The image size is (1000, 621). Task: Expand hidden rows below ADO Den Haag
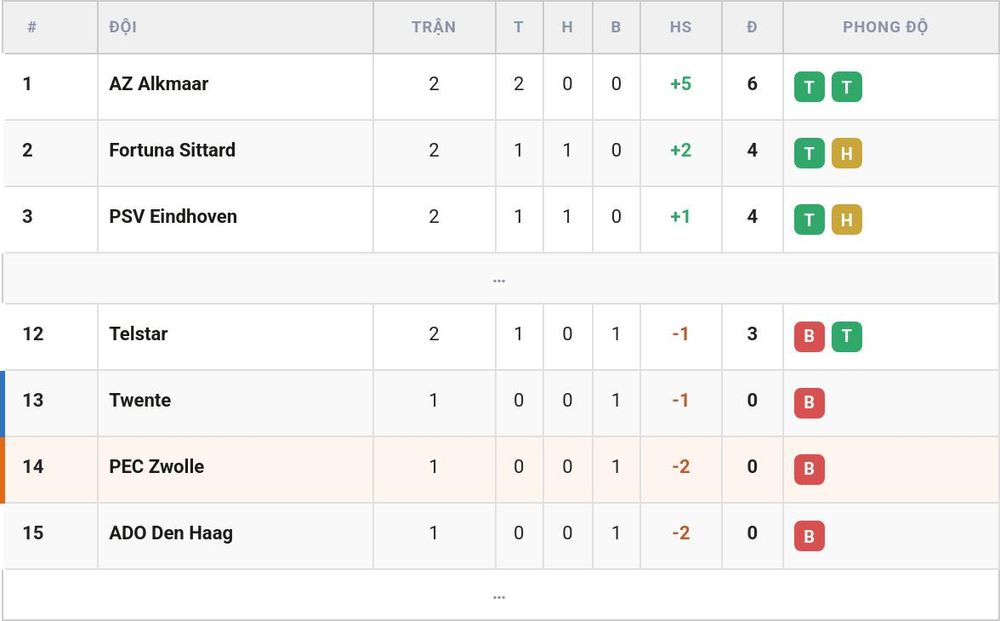(499, 595)
